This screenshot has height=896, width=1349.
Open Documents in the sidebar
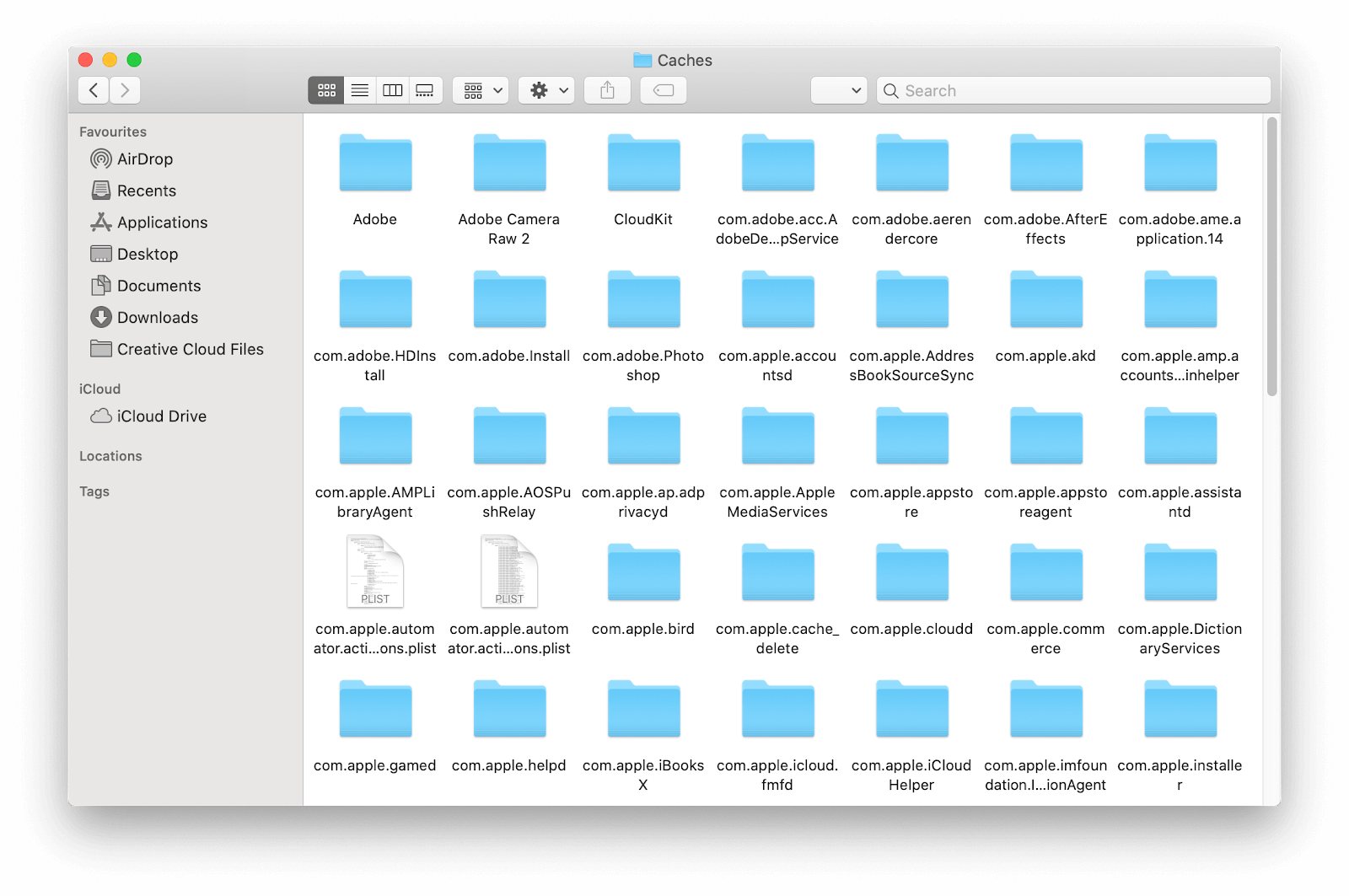coord(146,286)
